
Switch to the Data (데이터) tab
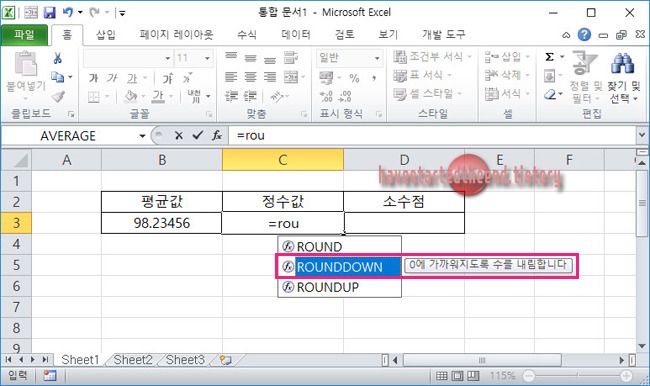coord(296,34)
